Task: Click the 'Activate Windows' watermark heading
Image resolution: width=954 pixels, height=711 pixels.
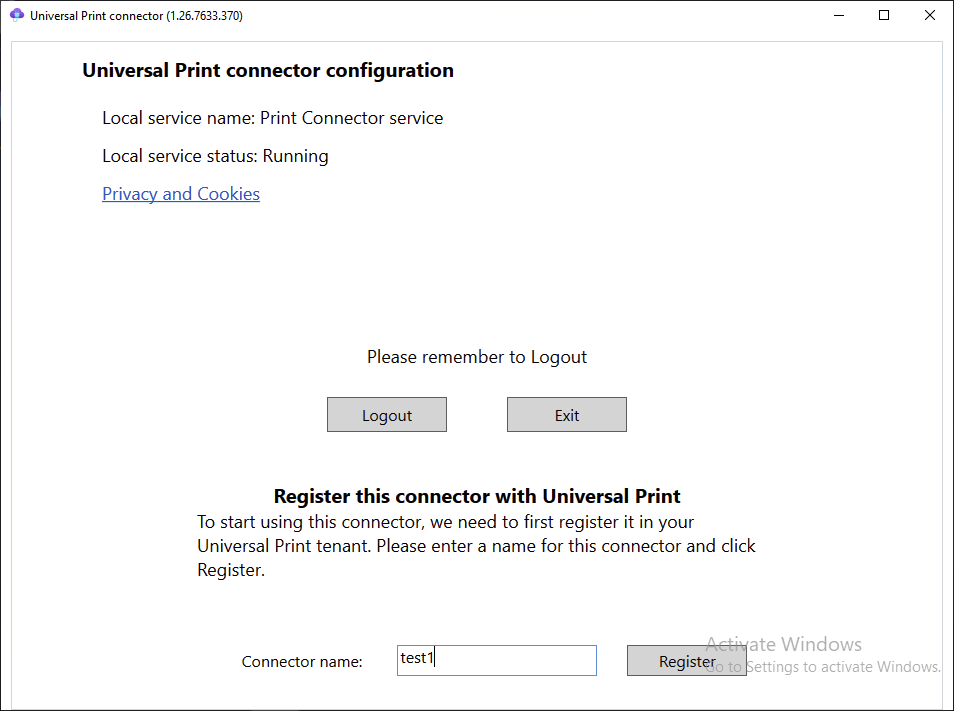Action: pos(784,644)
